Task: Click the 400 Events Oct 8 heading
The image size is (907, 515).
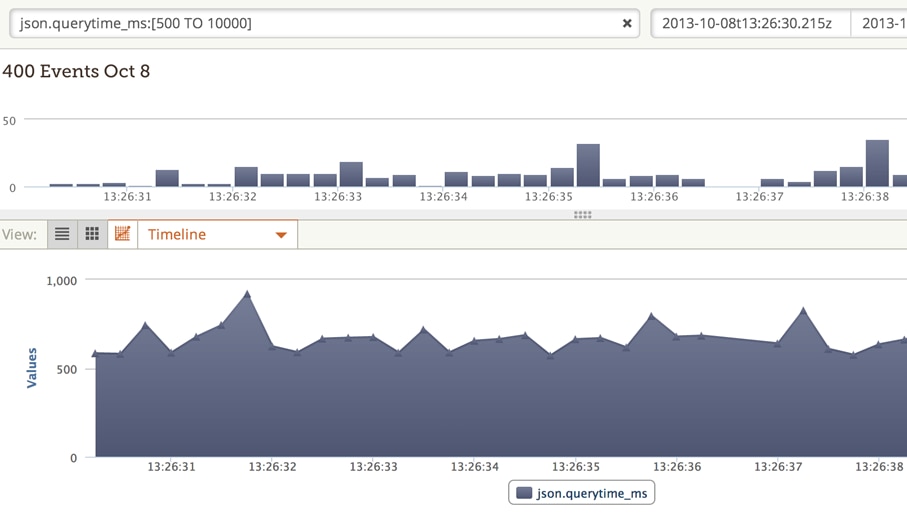Action: pyautogui.click(x=76, y=72)
